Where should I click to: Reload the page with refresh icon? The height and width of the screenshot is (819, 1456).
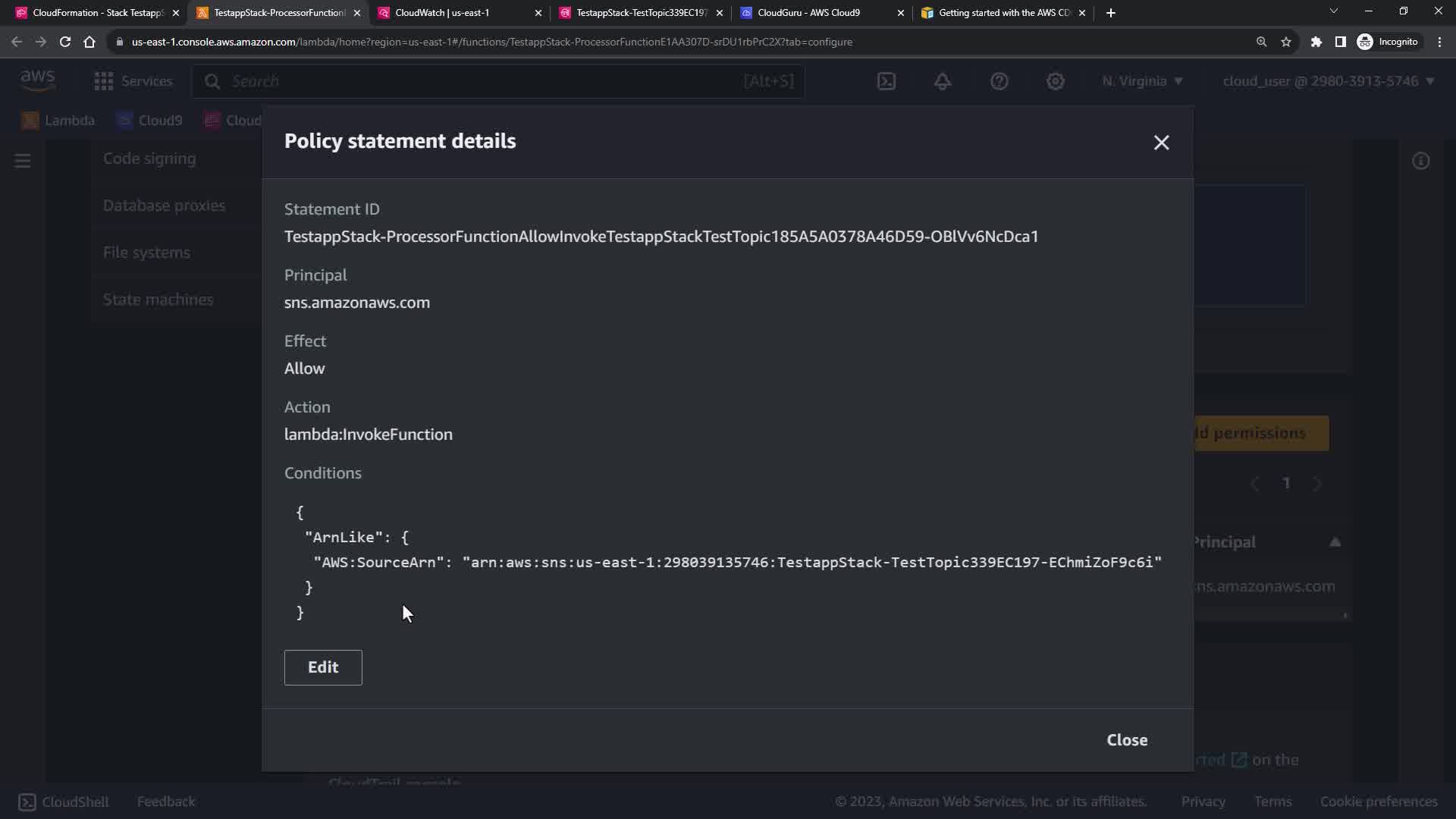65,42
